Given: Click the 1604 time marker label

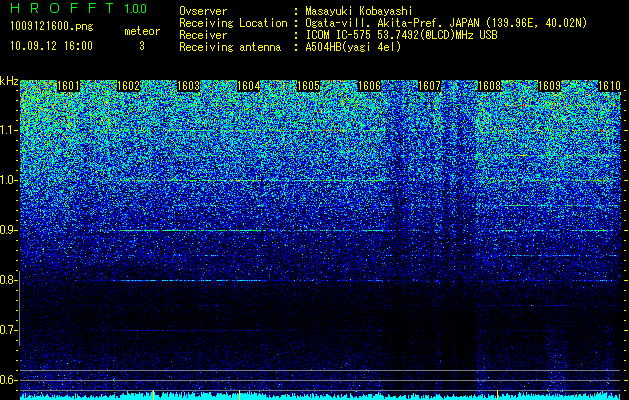Looking at the screenshot, I should (249, 86).
